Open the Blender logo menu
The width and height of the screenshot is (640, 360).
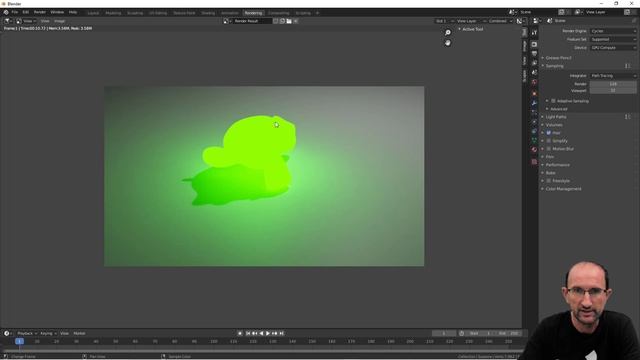(x=6, y=12)
